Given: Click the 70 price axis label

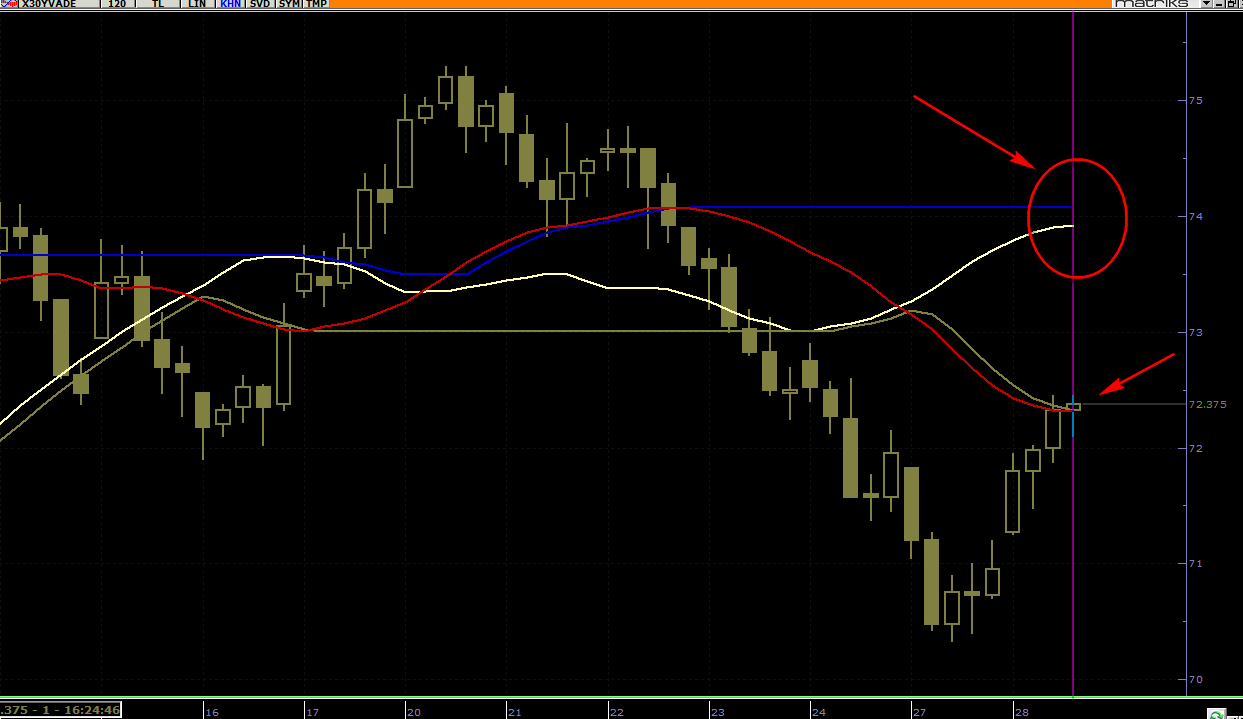Looking at the screenshot, I should [1195, 680].
